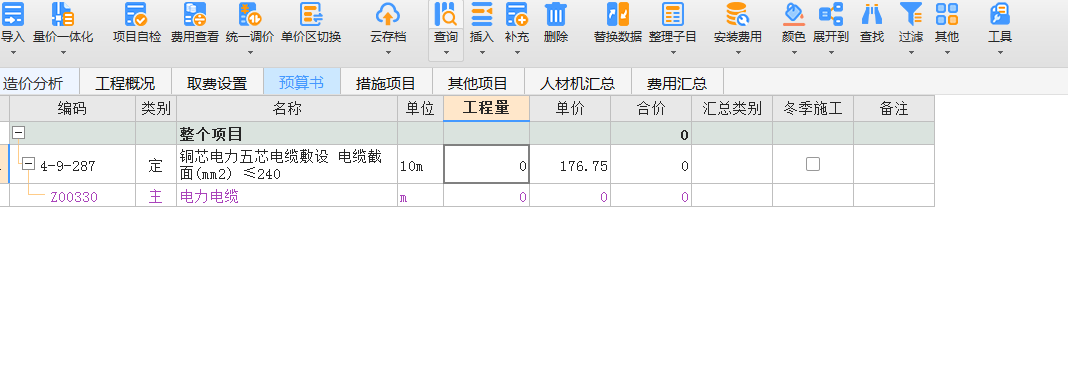Open dropdown arrow under 工具
1068x383 pixels.
pyautogui.click(x=1000, y=52)
